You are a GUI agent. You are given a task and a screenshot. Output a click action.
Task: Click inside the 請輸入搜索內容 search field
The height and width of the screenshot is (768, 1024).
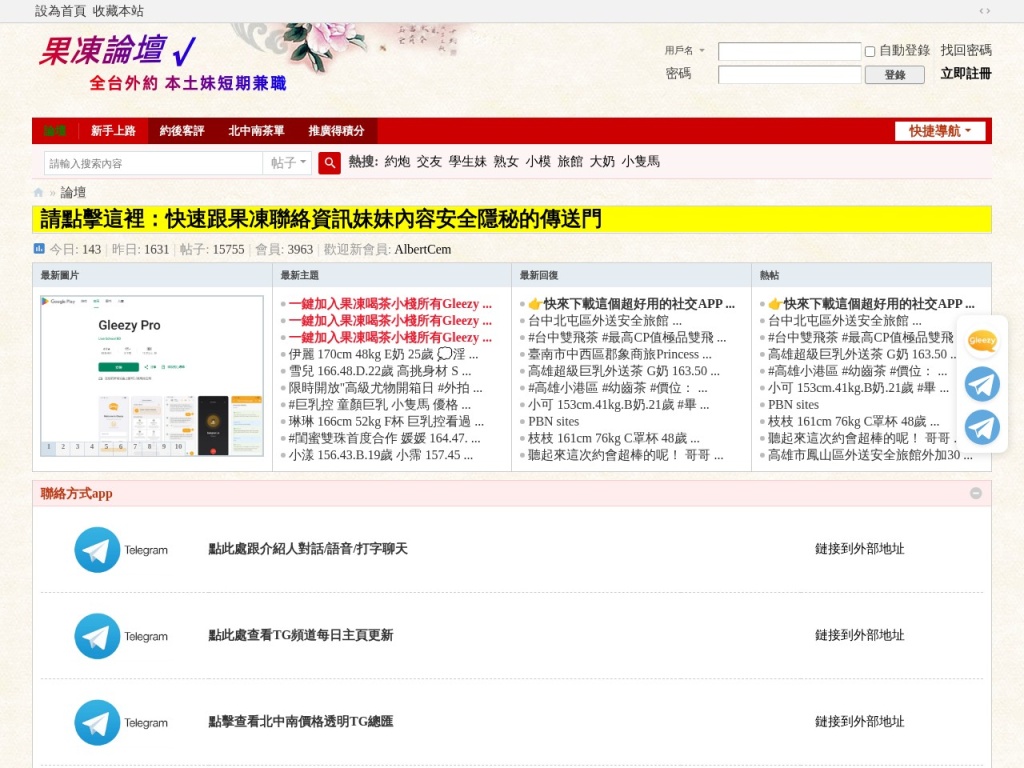152,163
